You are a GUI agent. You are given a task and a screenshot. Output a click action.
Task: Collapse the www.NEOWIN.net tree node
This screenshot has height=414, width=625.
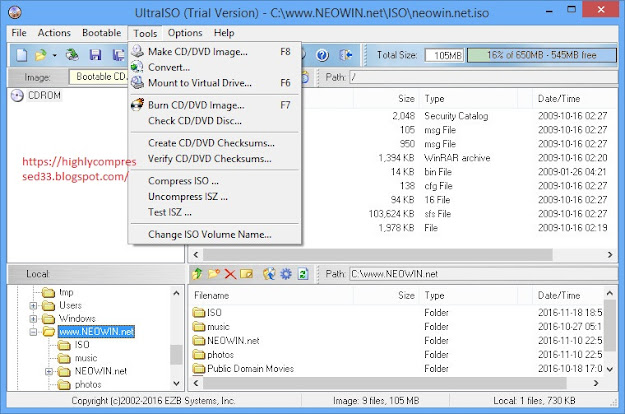33,332
